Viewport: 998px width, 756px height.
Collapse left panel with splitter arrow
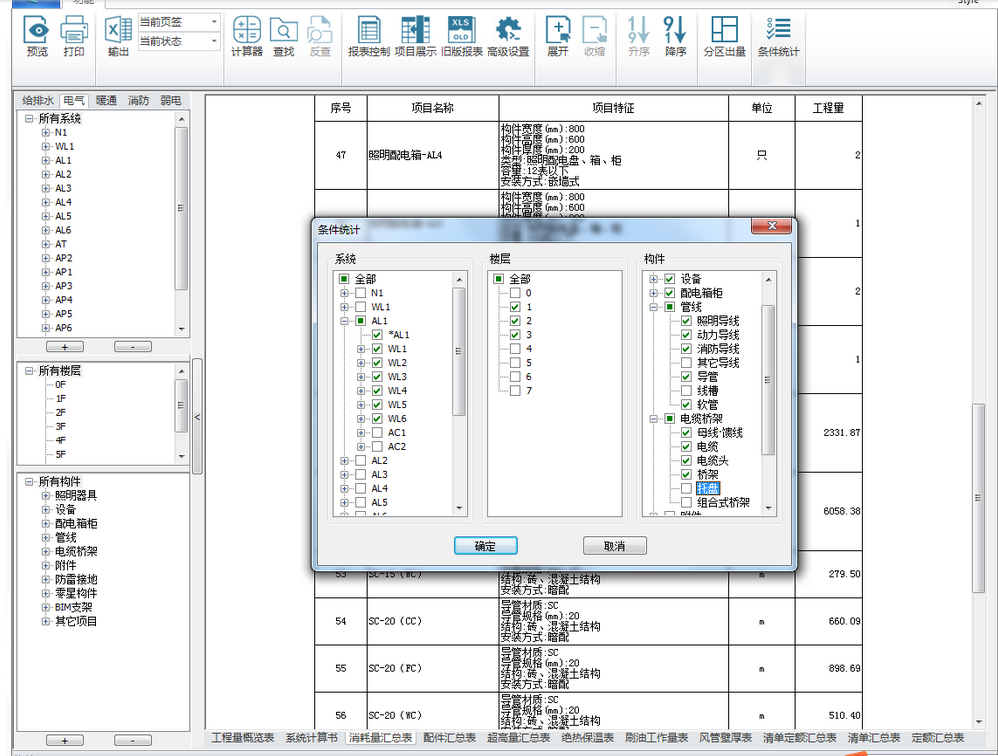click(x=197, y=417)
